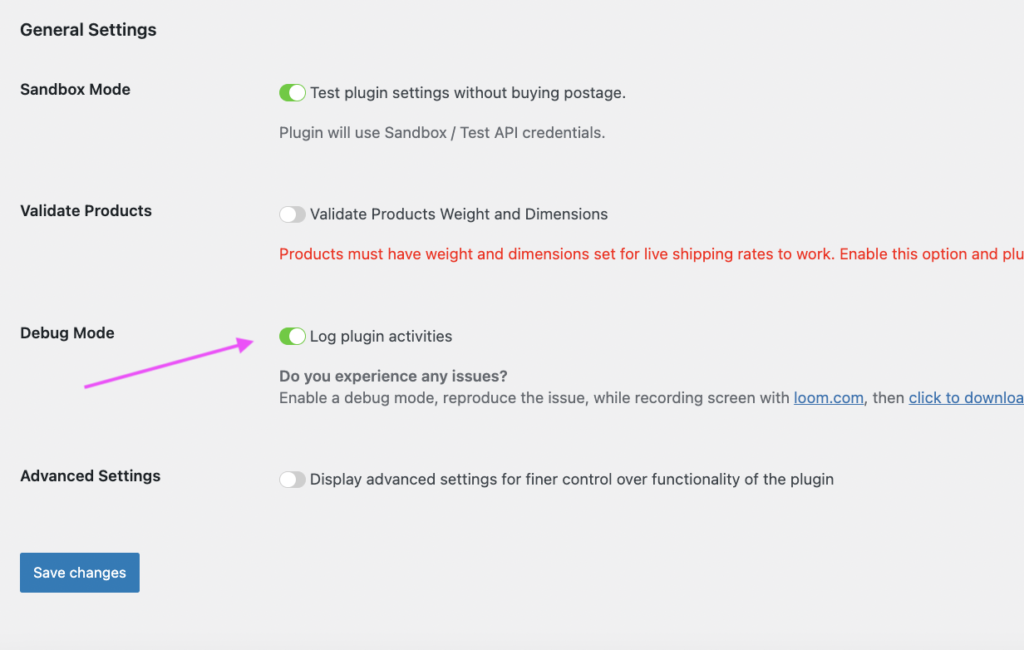The height and width of the screenshot is (650, 1024).
Task: Turn off the Debug Mode toggle
Action: [x=292, y=336]
